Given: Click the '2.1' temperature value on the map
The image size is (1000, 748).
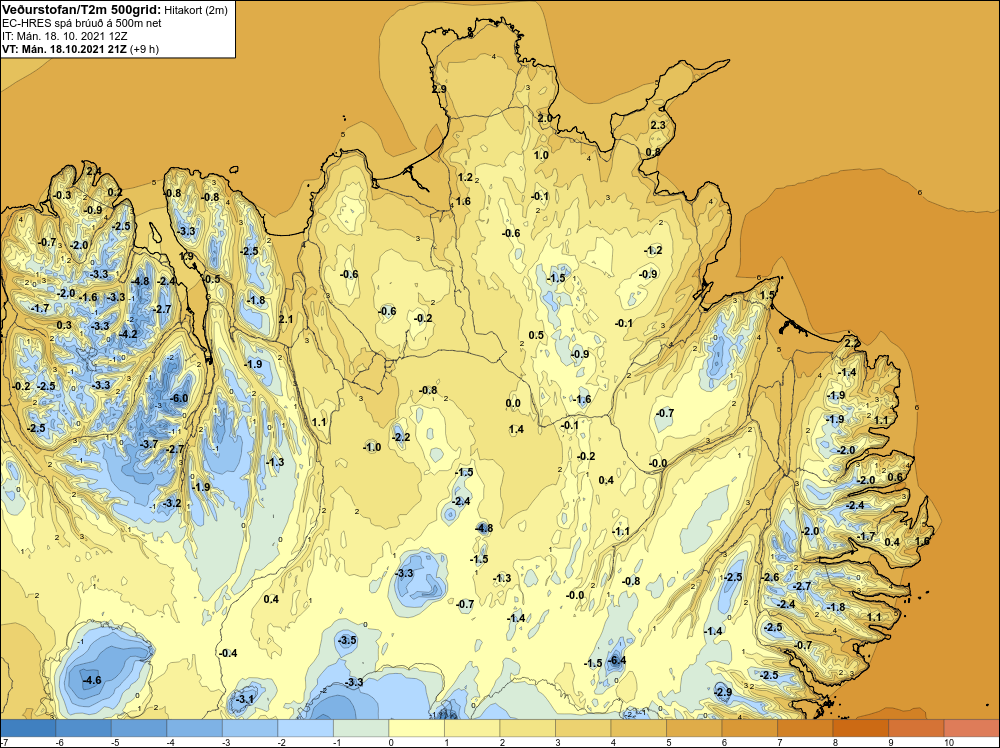Looking at the screenshot, I should [286, 319].
